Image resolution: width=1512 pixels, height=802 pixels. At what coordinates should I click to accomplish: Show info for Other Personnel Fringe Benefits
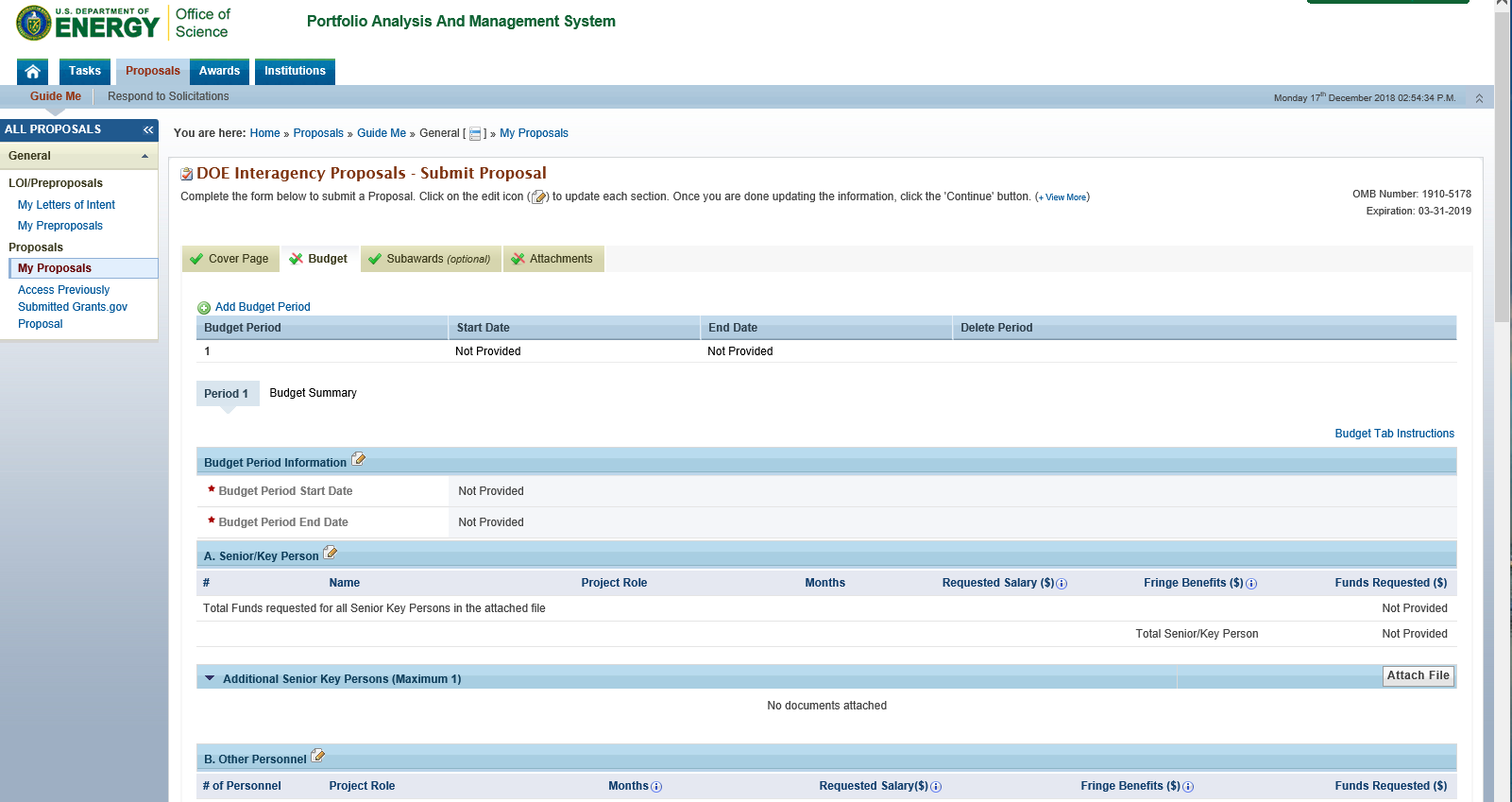click(1188, 787)
